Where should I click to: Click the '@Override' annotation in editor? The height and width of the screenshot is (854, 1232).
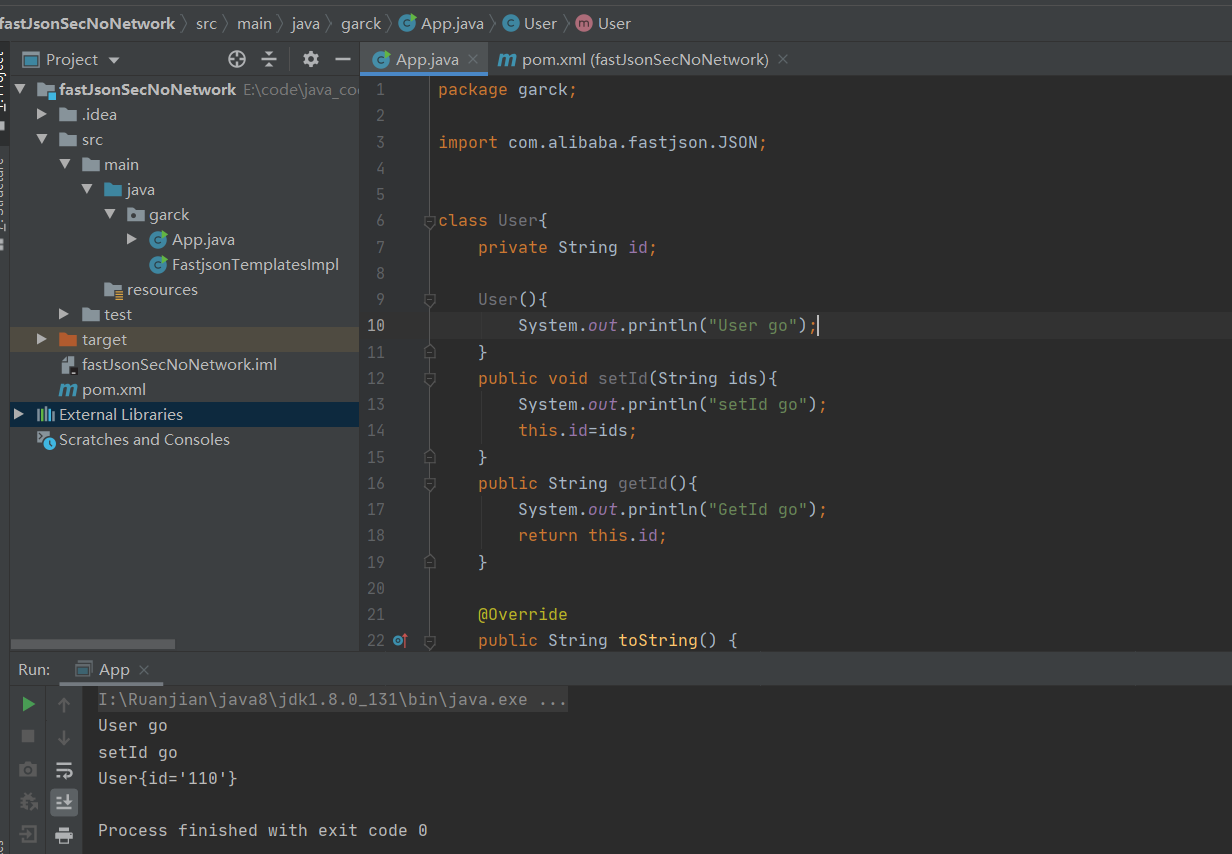pyautogui.click(x=522, y=614)
